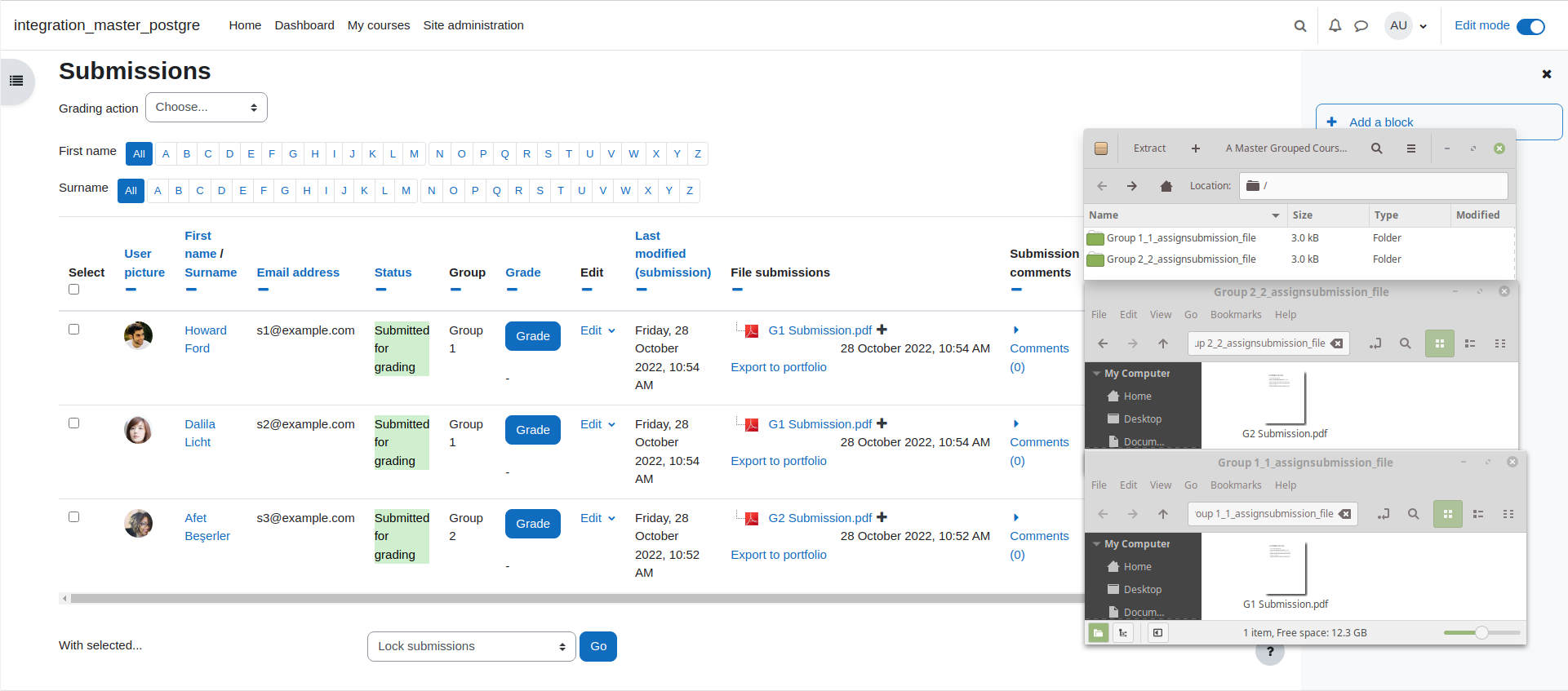Viewport: 1568px width, 691px height.
Task: Click Grade button for Howard Ford
Action: pyautogui.click(x=533, y=336)
